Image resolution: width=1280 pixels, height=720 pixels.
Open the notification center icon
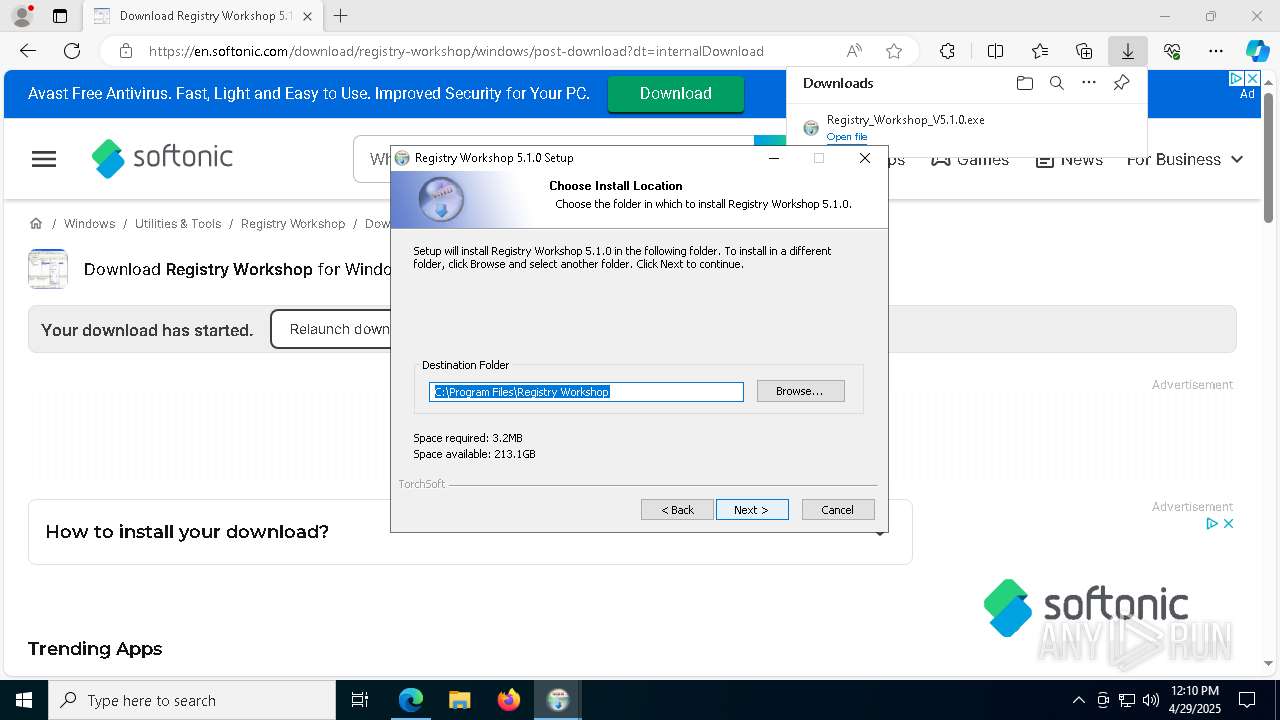[1247, 700]
